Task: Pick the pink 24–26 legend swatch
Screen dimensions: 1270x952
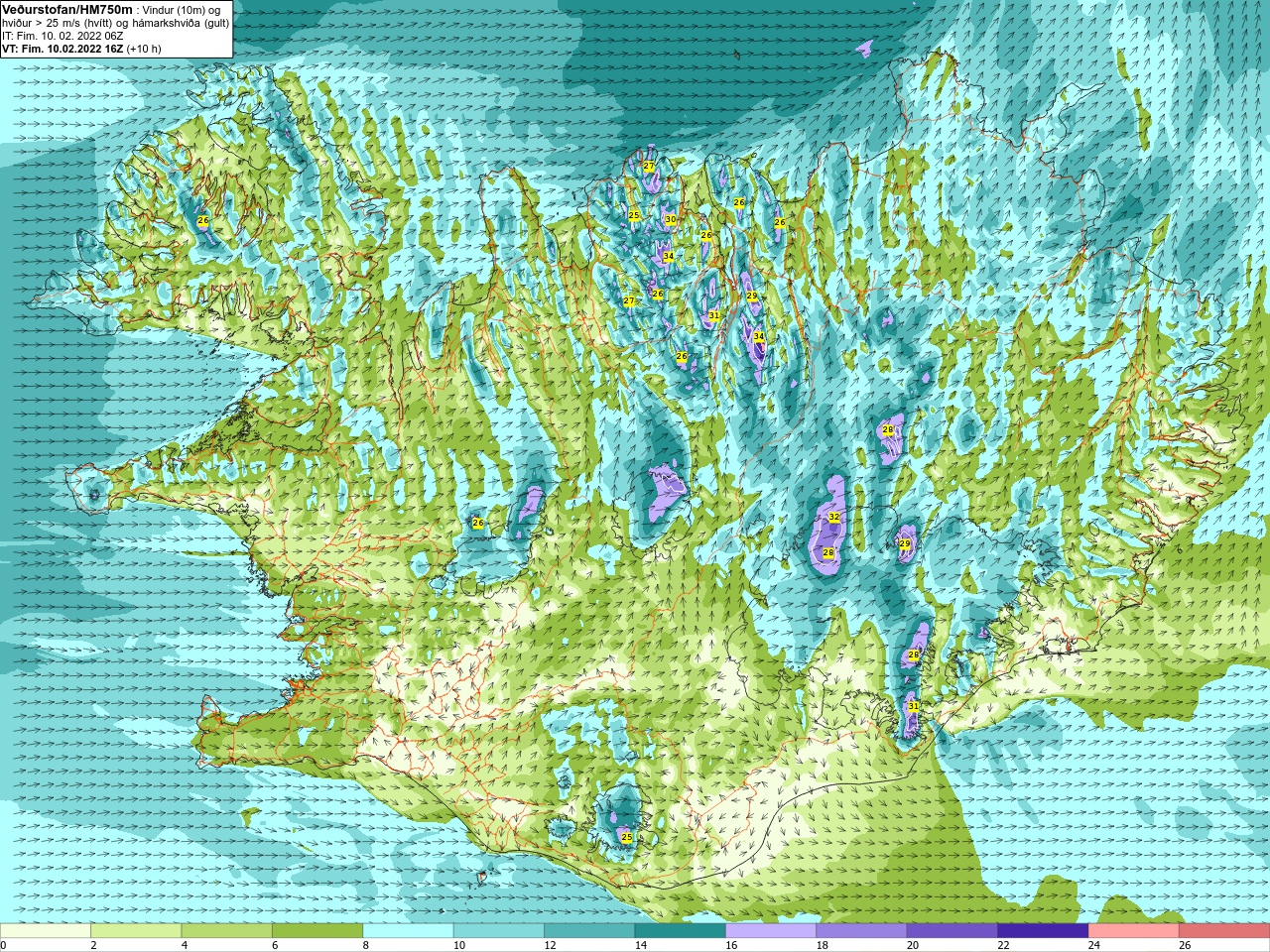Action: 1133,931
